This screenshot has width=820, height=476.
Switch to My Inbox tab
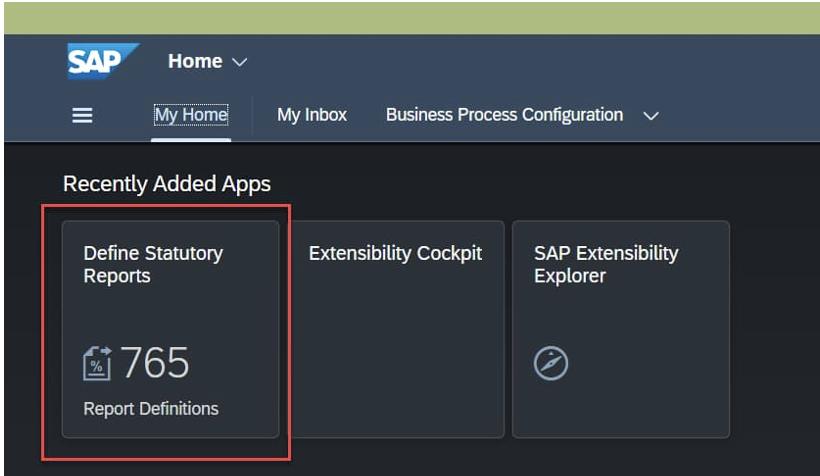pos(312,115)
